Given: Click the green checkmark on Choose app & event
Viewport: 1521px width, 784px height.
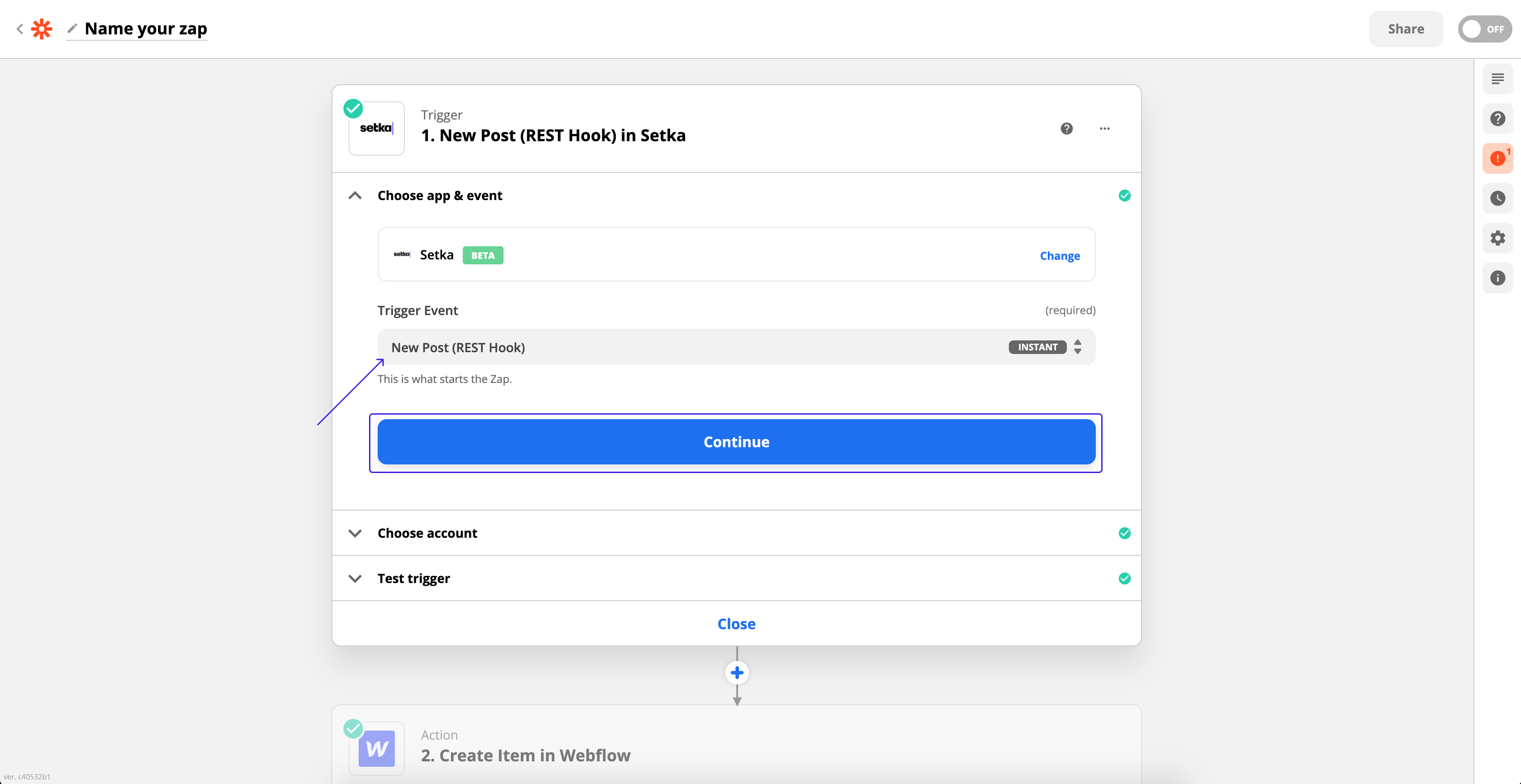Looking at the screenshot, I should [x=1124, y=195].
